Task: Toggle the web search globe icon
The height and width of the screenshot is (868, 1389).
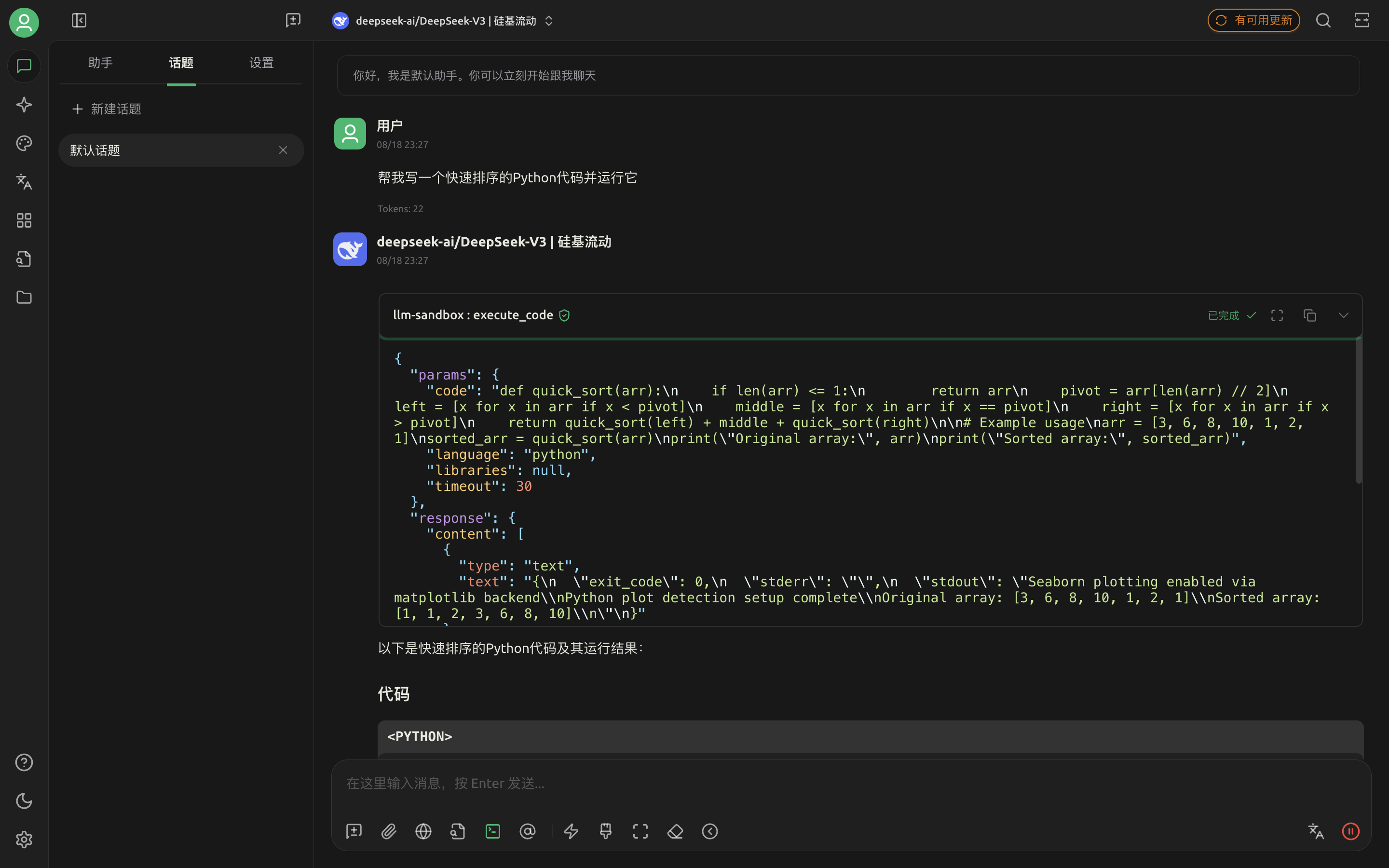Action: tap(423, 831)
